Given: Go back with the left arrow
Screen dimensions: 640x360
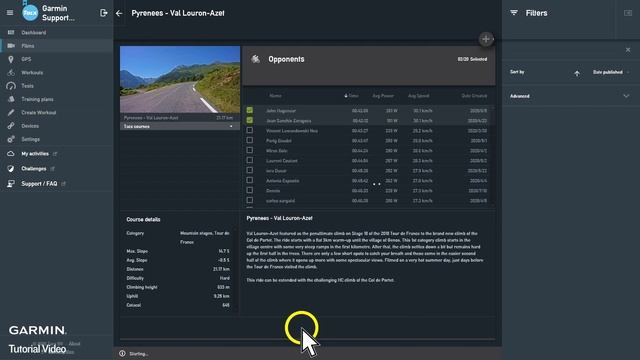Looking at the screenshot, I should coord(119,13).
